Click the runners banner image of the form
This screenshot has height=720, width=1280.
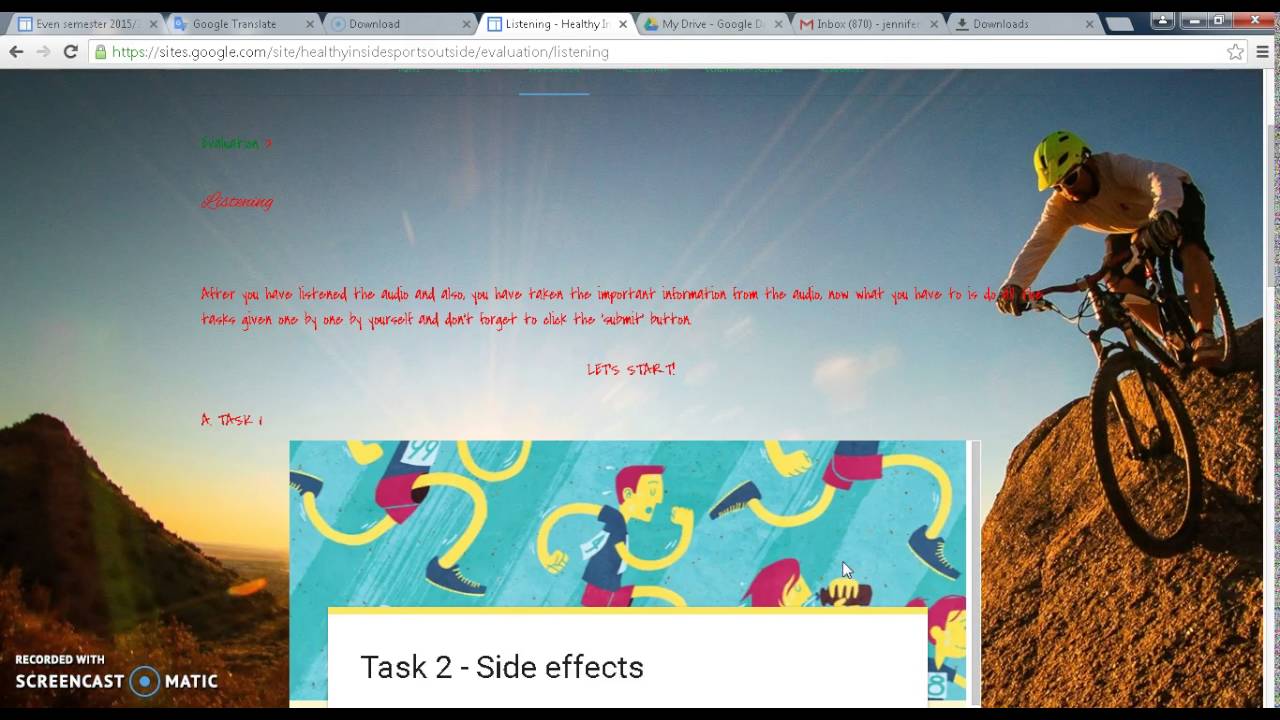coord(627,523)
